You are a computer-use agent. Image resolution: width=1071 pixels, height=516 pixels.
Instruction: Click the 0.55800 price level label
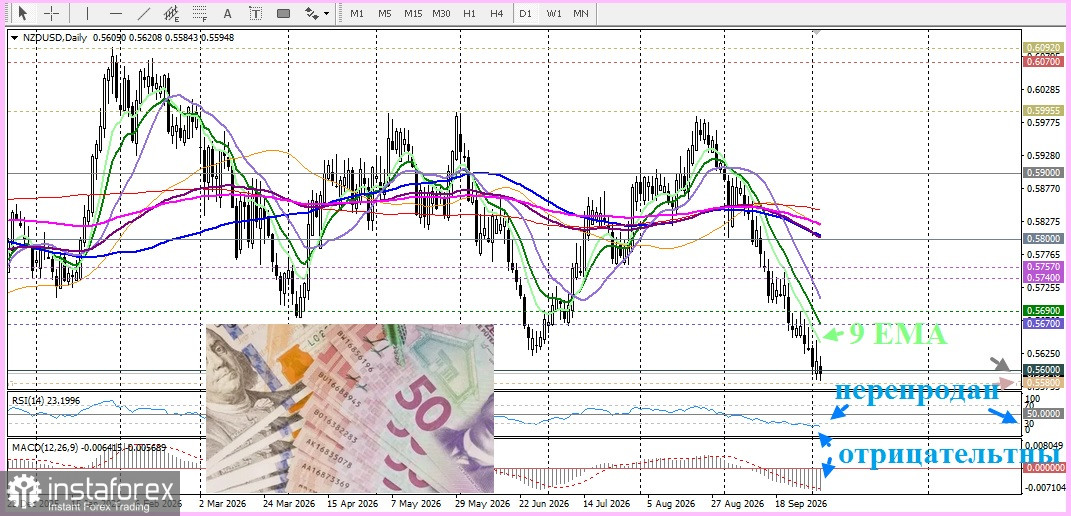[x=1042, y=383]
